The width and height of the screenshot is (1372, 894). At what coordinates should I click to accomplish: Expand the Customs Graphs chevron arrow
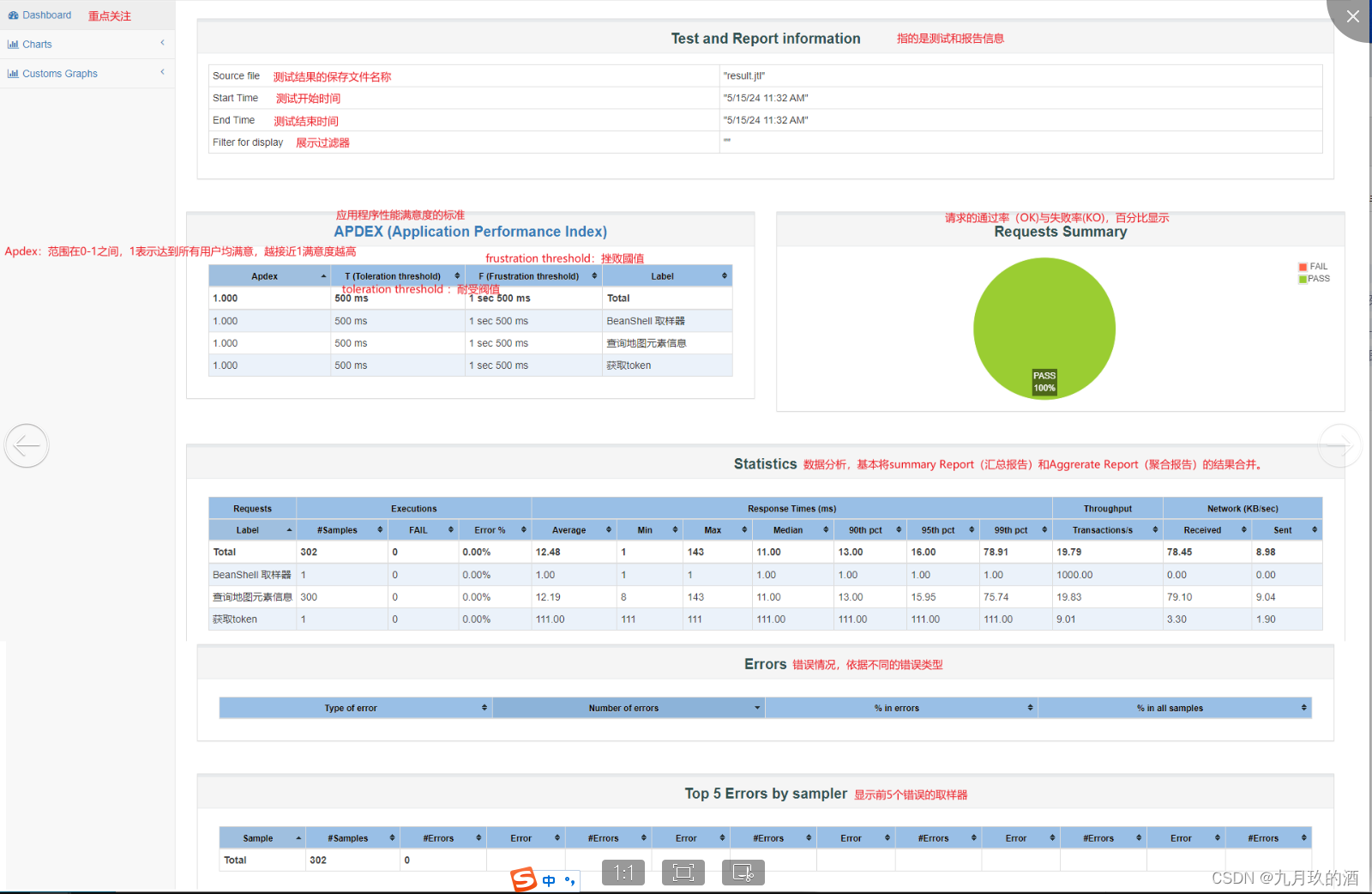pos(162,72)
